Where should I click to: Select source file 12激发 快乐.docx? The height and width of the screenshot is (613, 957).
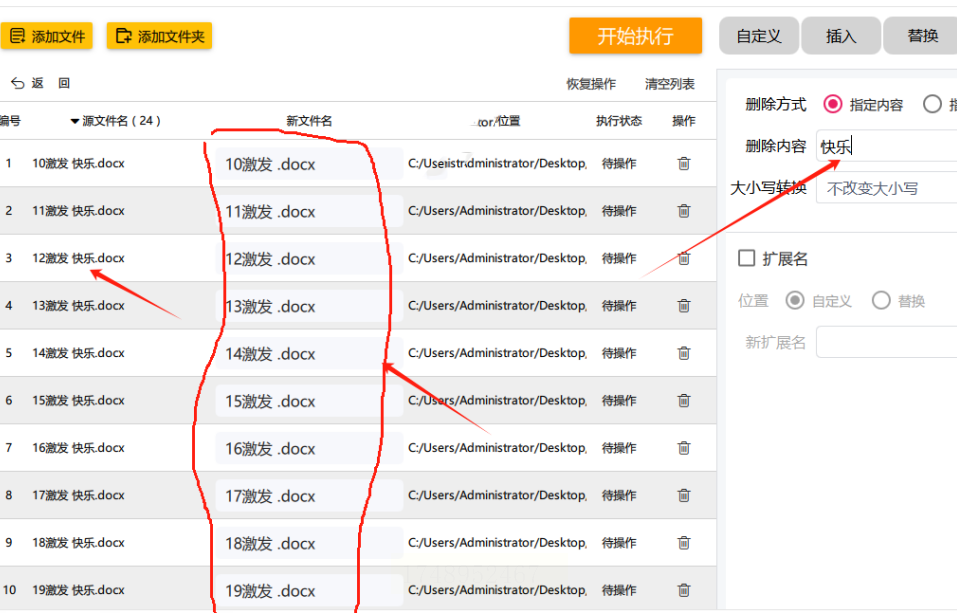[x=78, y=258]
